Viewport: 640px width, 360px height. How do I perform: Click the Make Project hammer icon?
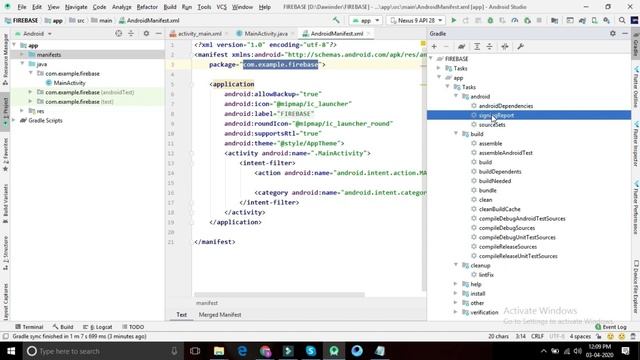[336, 20]
